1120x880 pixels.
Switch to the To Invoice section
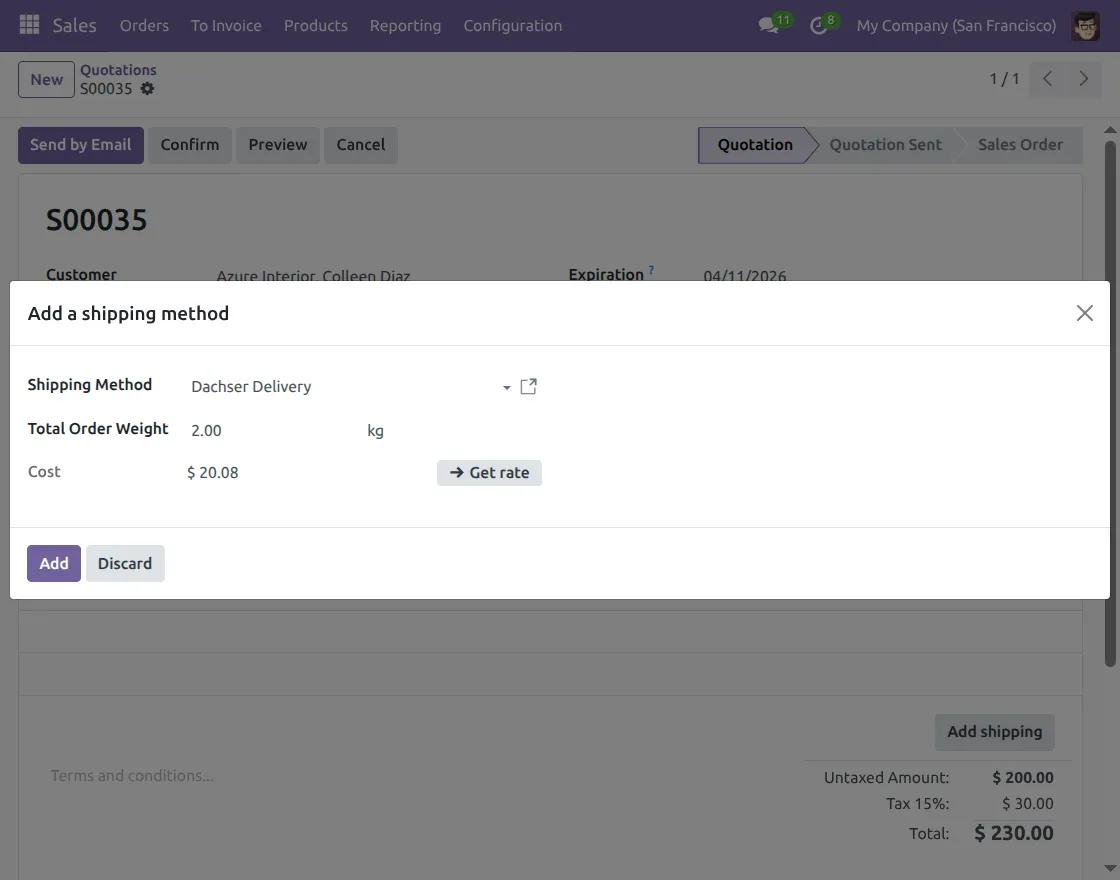coord(226,25)
